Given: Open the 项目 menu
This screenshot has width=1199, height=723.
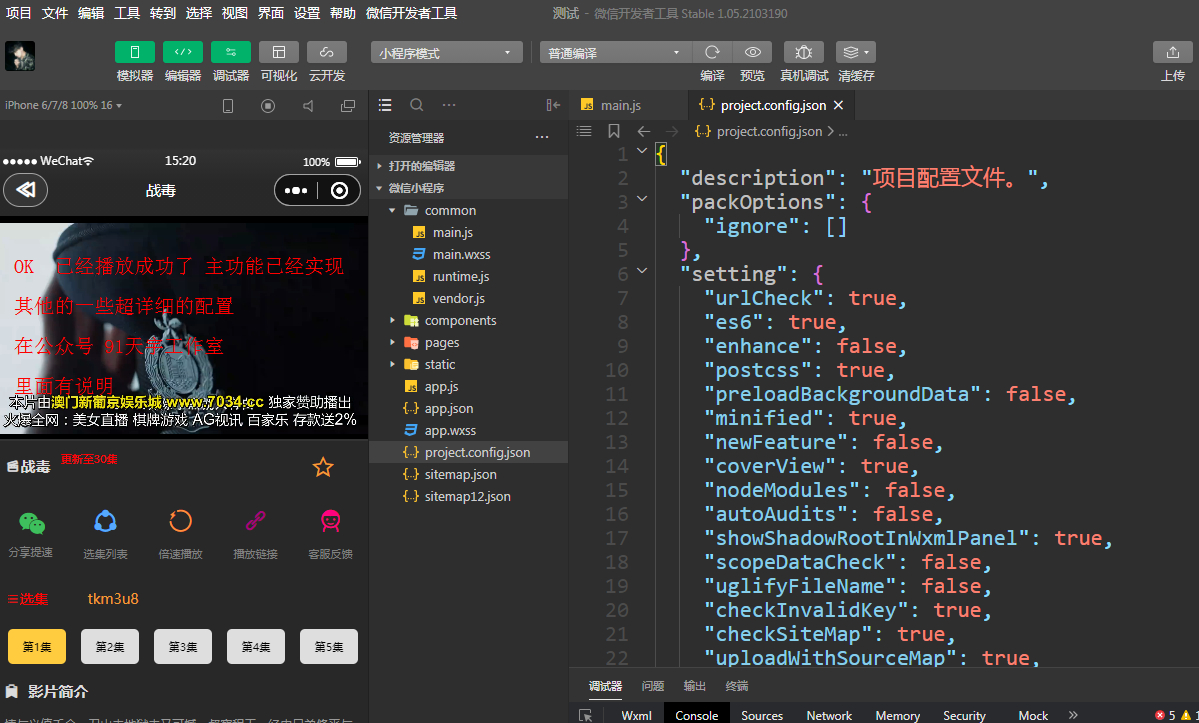Looking at the screenshot, I should click(18, 13).
